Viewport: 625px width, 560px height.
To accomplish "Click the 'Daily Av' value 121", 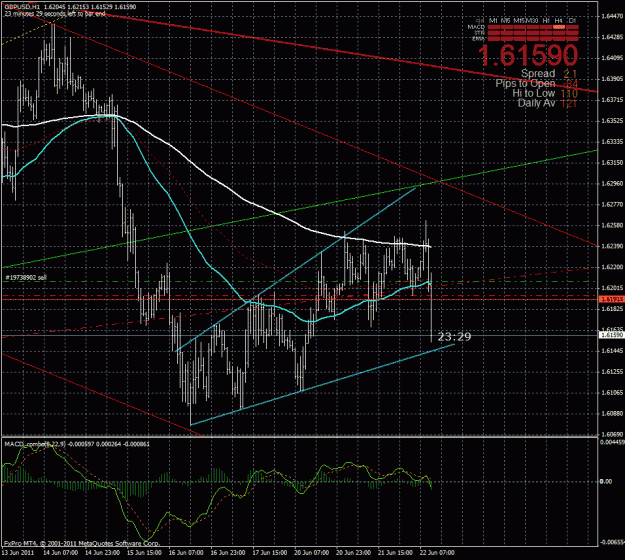I will [569, 103].
